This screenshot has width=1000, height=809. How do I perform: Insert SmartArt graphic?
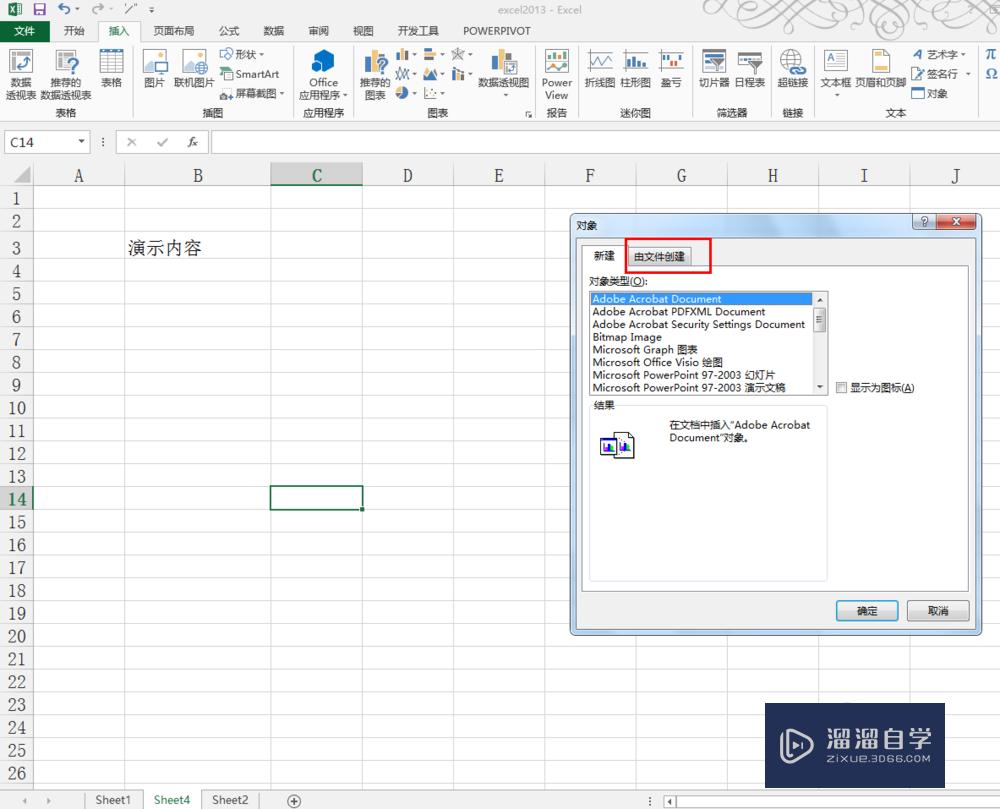[x=249, y=74]
